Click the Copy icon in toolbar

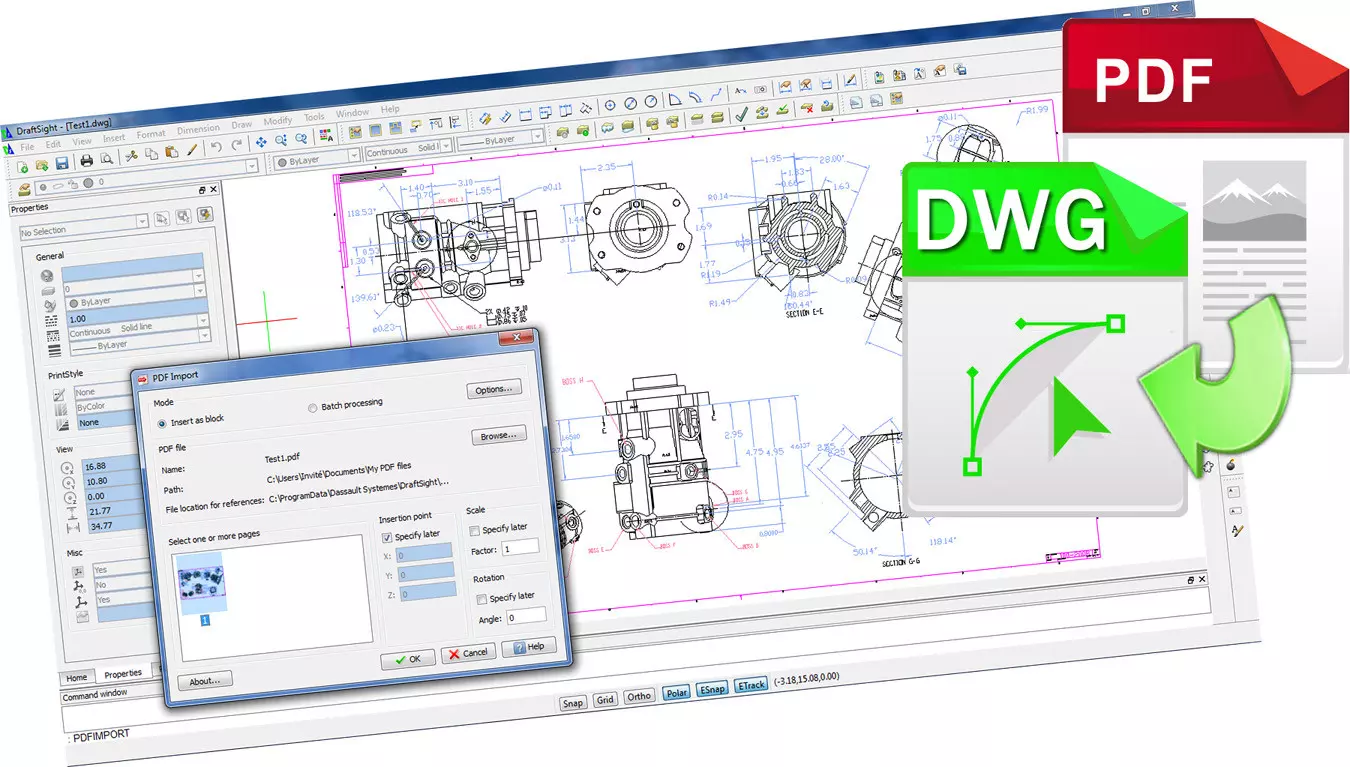(150, 154)
